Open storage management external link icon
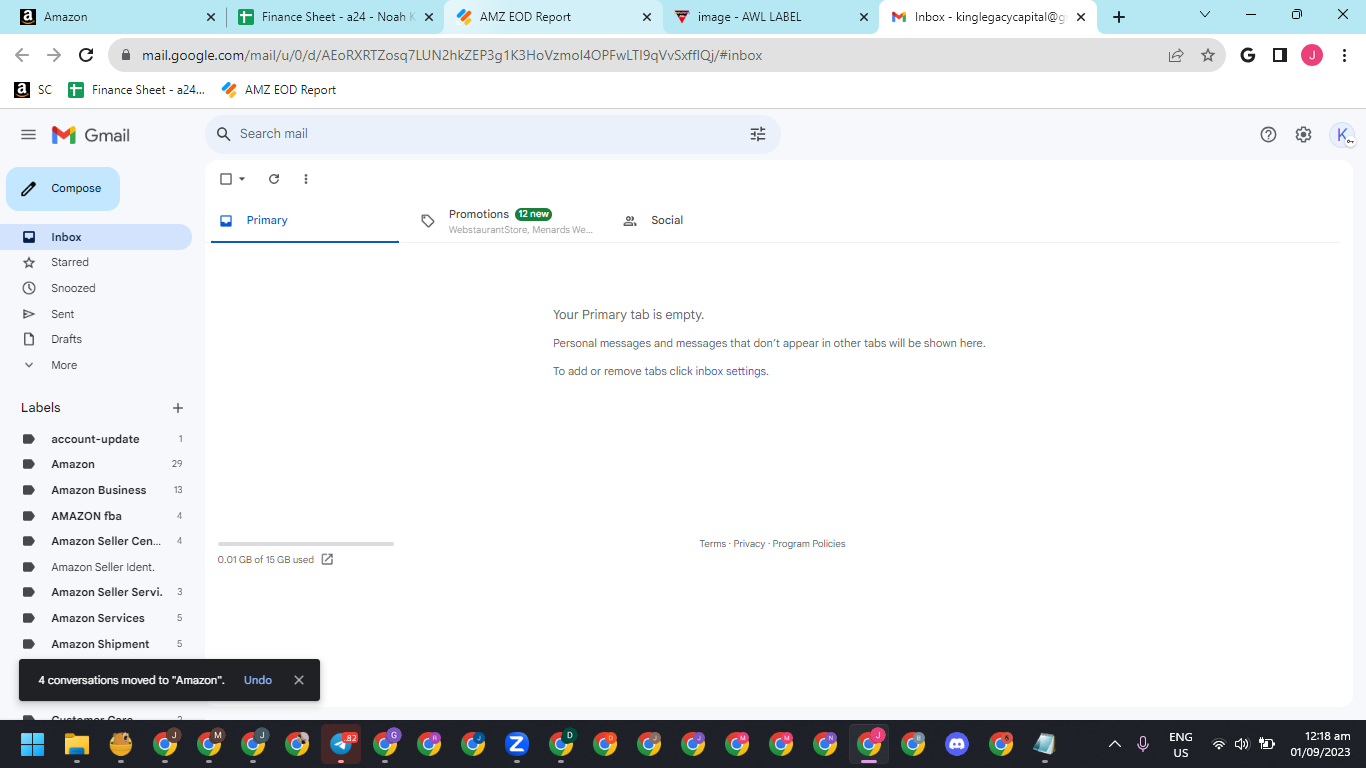Screen dimensions: 1366x768 (327, 559)
